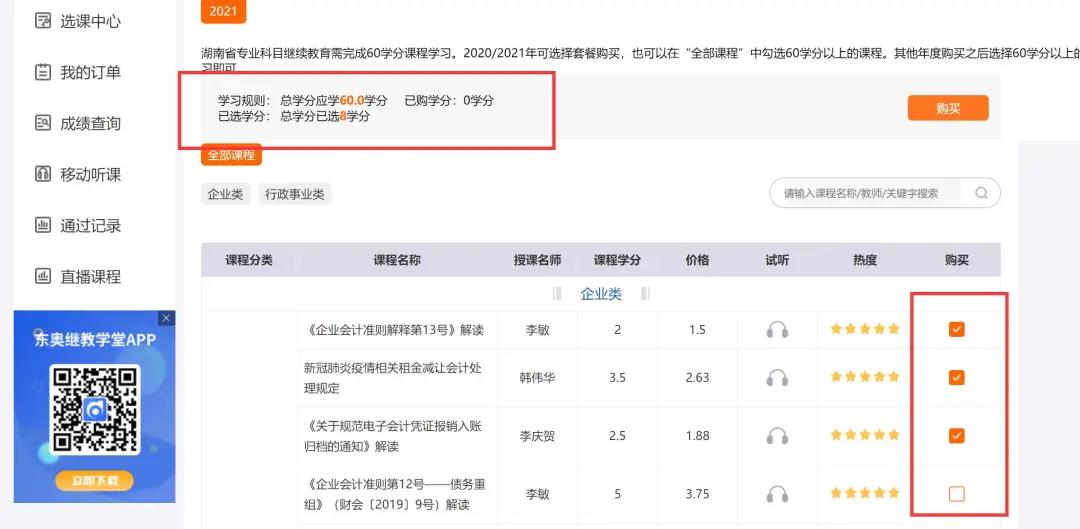Screen dimensions: 1080x529
Task: Click headphone icon for 电子会计凭证报销入账 course
Action: [777, 436]
